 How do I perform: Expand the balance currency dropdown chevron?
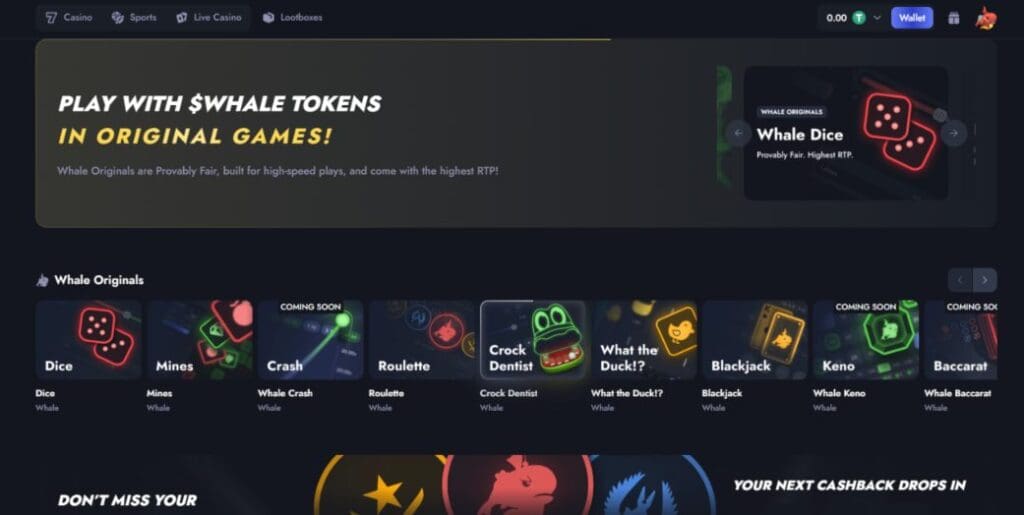(877, 18)
